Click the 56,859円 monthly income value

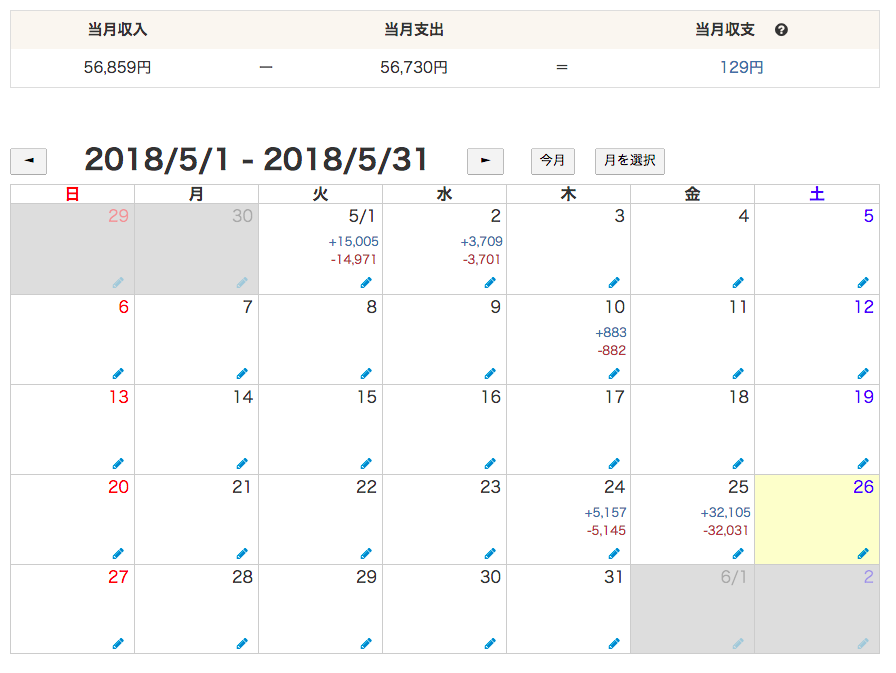point(117,67)
